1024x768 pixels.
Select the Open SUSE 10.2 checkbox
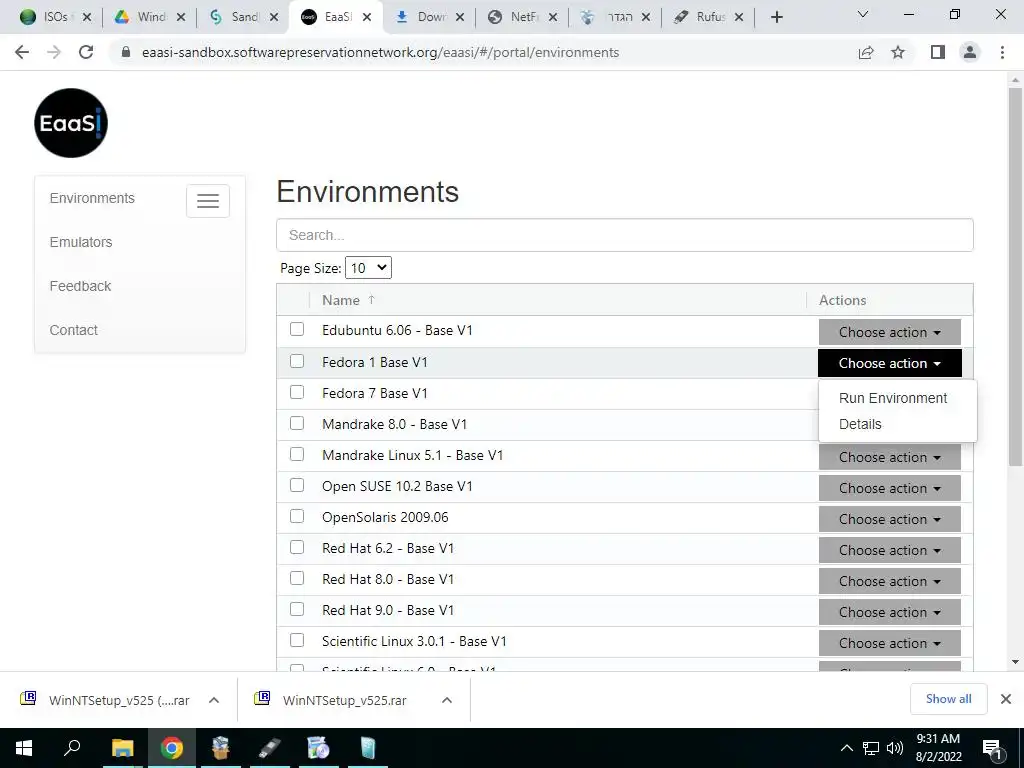point(297,485)
